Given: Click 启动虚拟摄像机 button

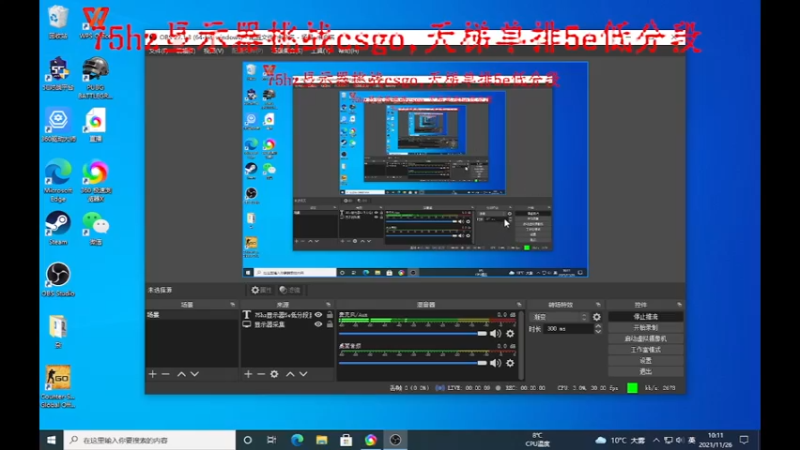Looking at the screenshot, I should coord(645,339).
